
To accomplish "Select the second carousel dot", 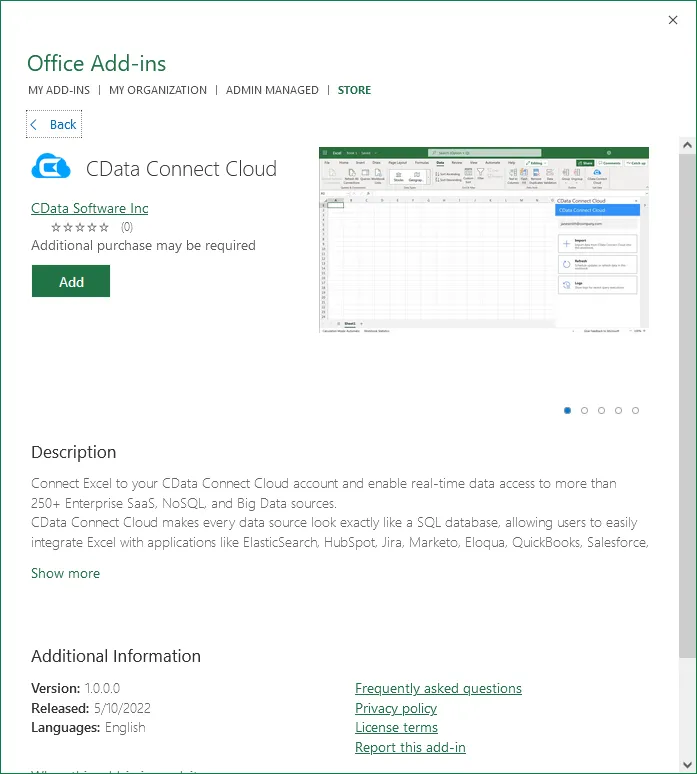I will point(585,410).
